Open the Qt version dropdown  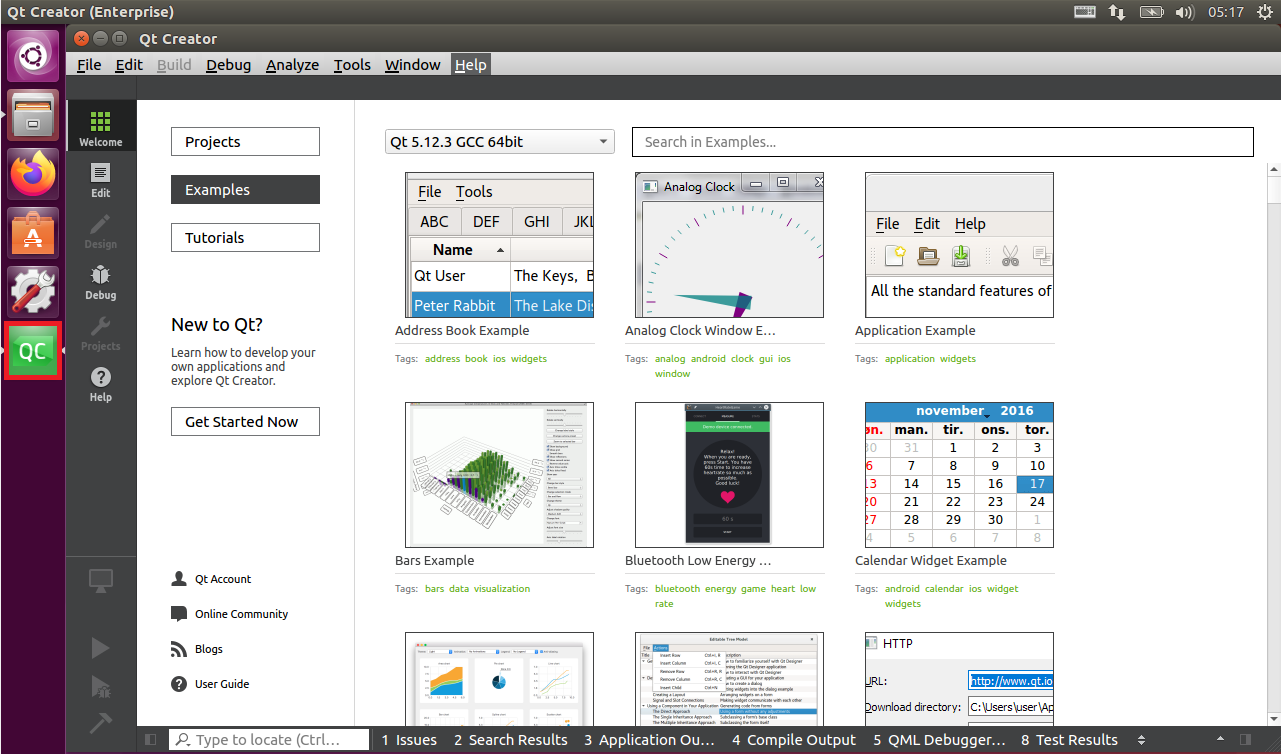[499, 142]
